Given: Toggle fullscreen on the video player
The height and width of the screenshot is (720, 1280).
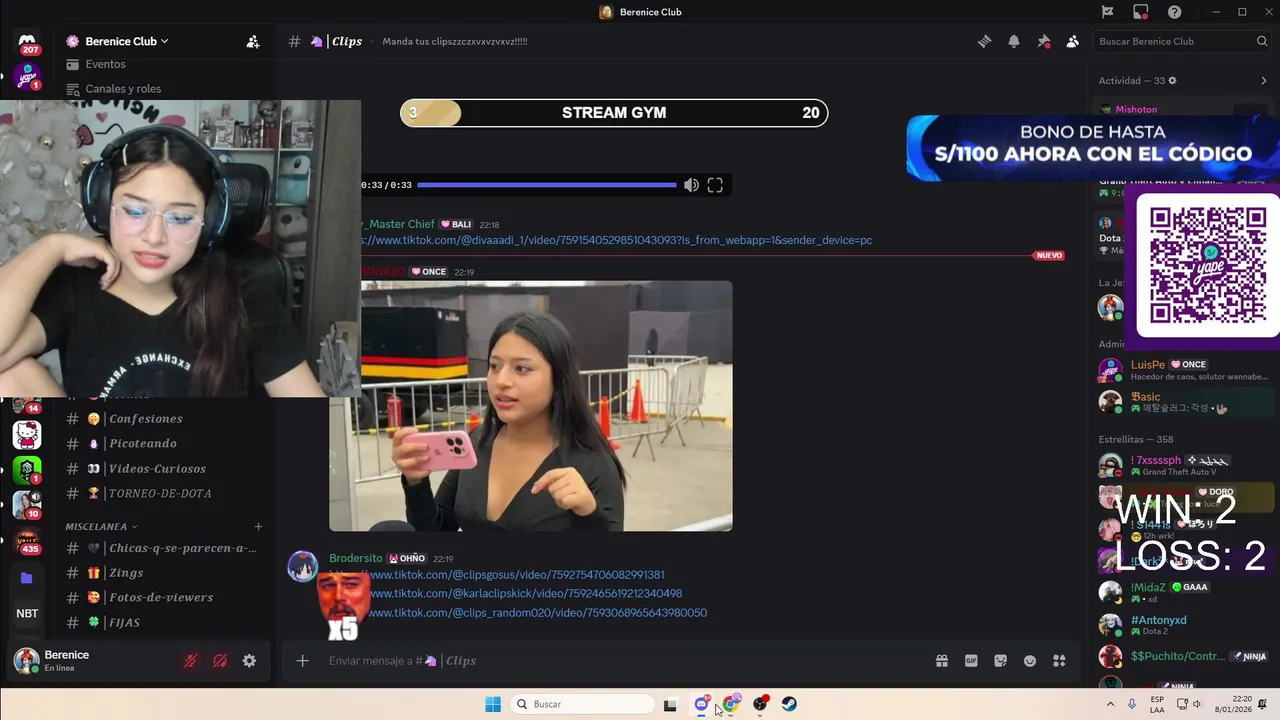Looking at the screenshot, I should click(x=715, y=185).
